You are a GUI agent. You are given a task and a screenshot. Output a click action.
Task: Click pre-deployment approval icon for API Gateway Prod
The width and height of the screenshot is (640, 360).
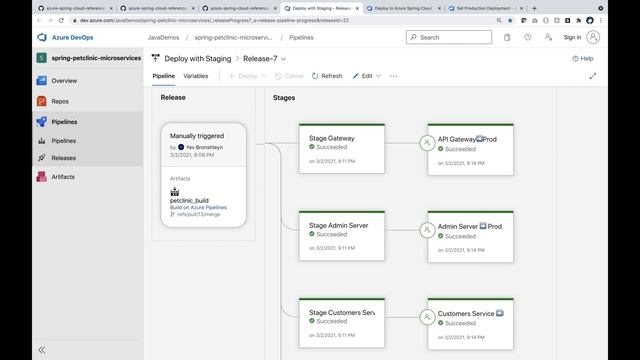(427, 143)
